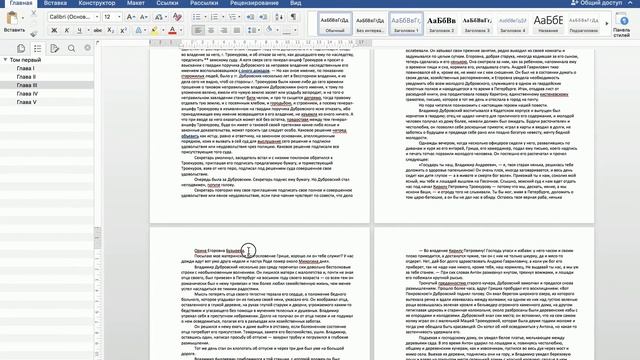Apply the Название title style
This screenshot has width=640, height=360.
coord(548,23)
